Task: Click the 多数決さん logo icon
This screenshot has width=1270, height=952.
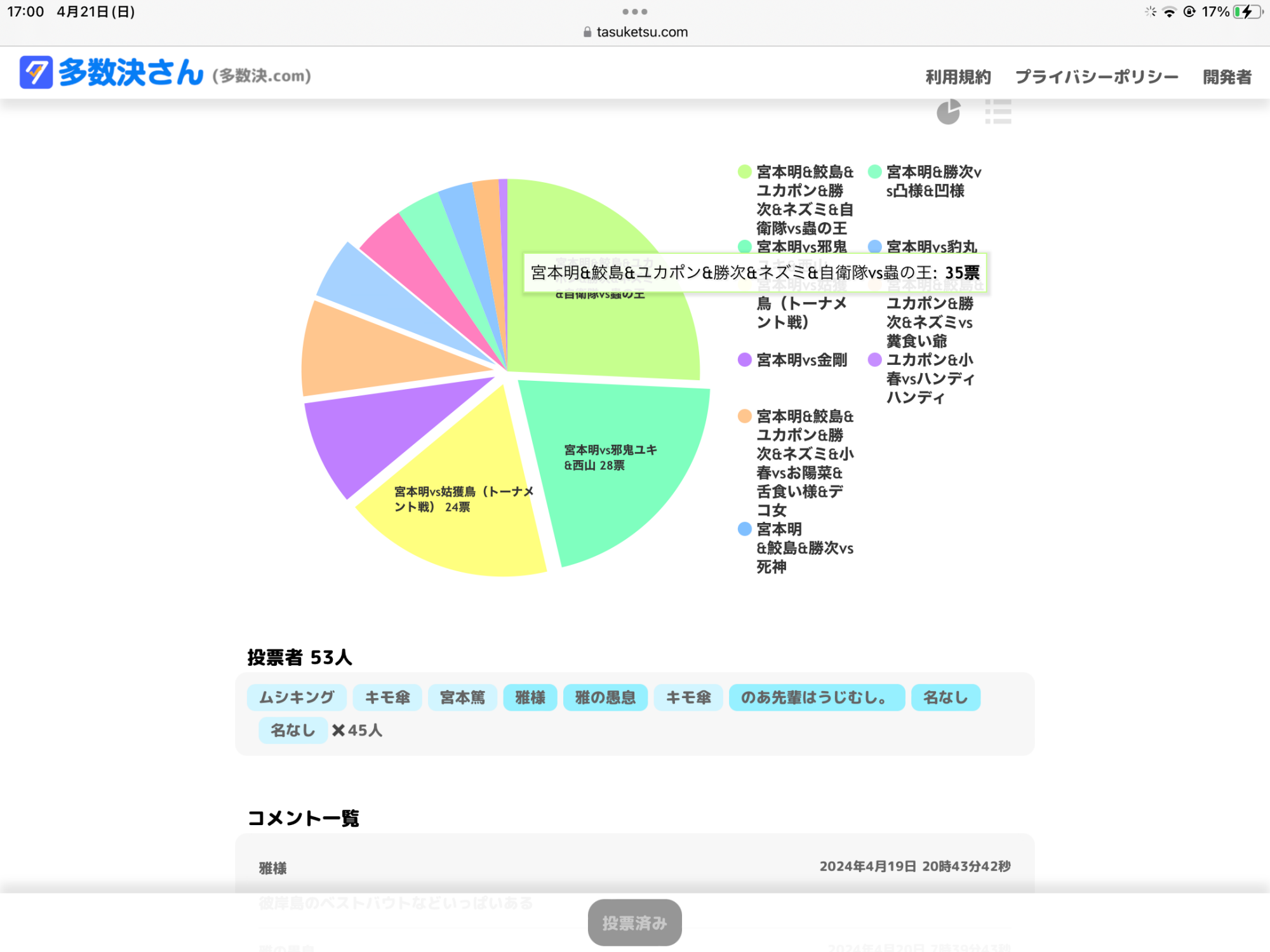Action: [x=36, y=72]
